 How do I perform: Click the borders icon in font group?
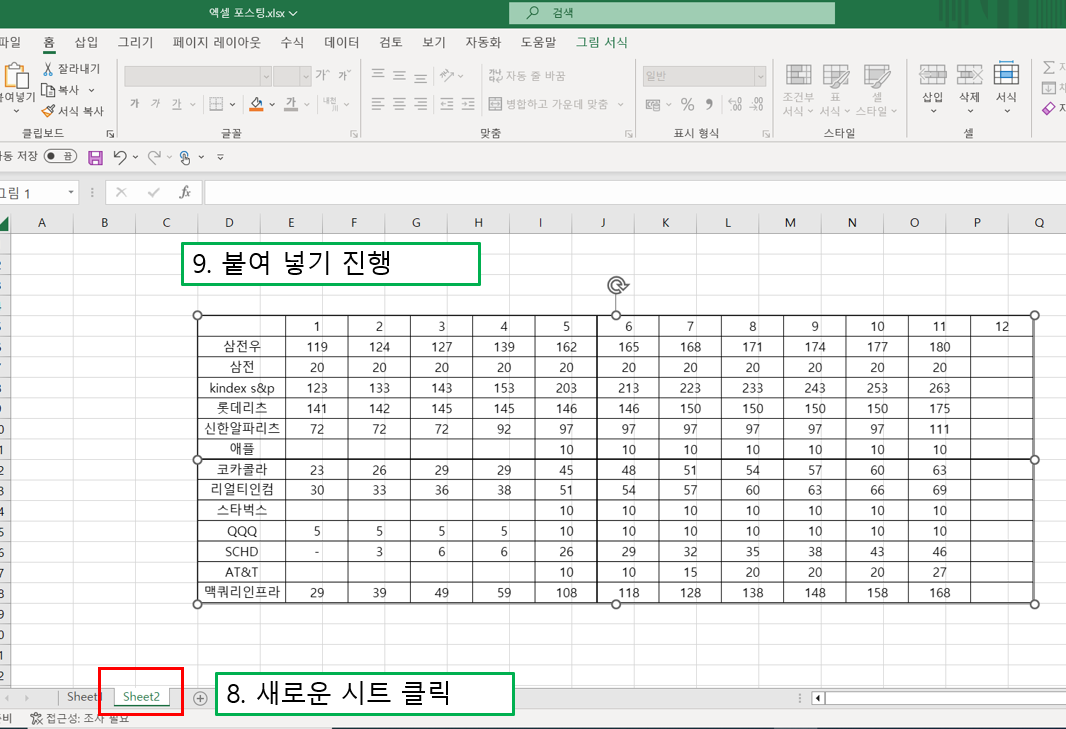pos(216,104)
